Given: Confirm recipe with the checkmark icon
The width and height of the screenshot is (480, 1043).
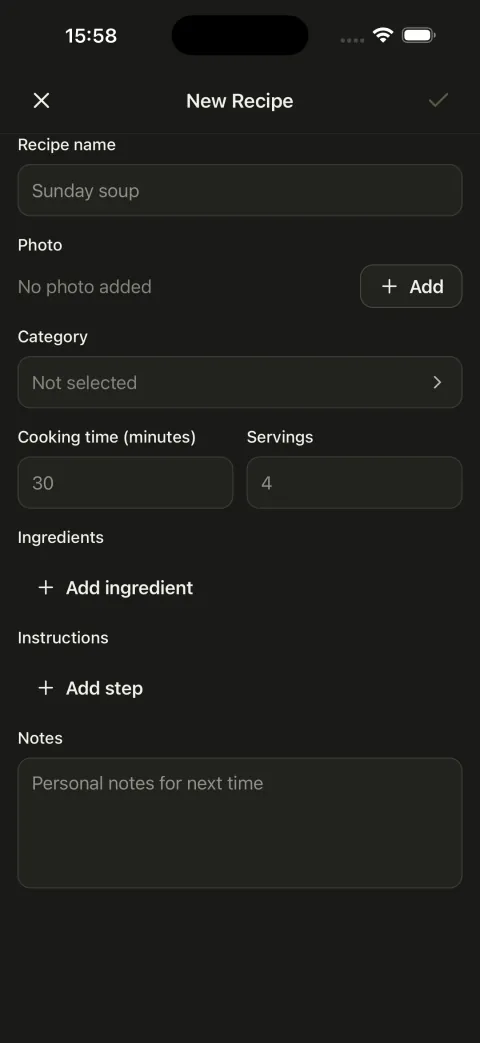Looking at the screenshot, I should 438,100.
